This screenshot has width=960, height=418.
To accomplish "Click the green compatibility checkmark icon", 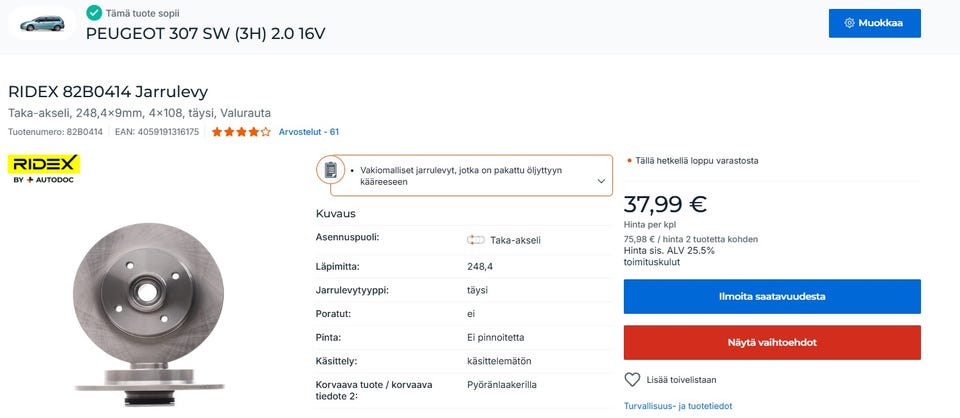I will click(x=94, y=12).
